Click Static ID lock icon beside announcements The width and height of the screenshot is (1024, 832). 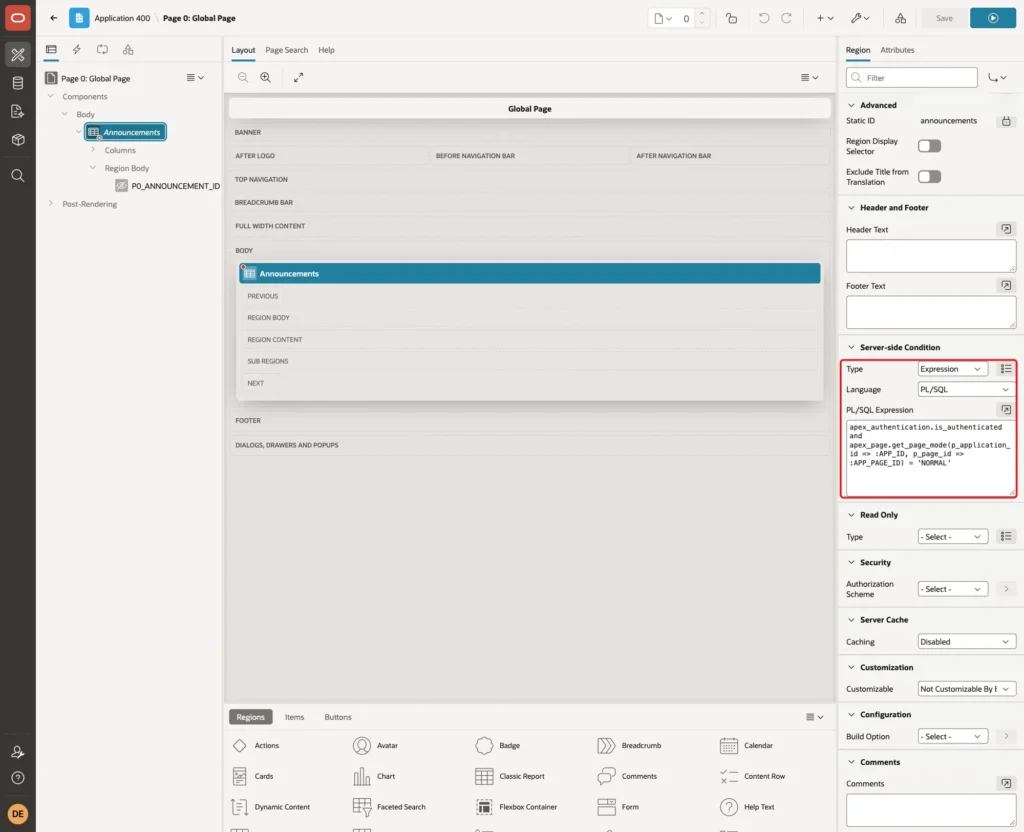(x=1006, y=121)
